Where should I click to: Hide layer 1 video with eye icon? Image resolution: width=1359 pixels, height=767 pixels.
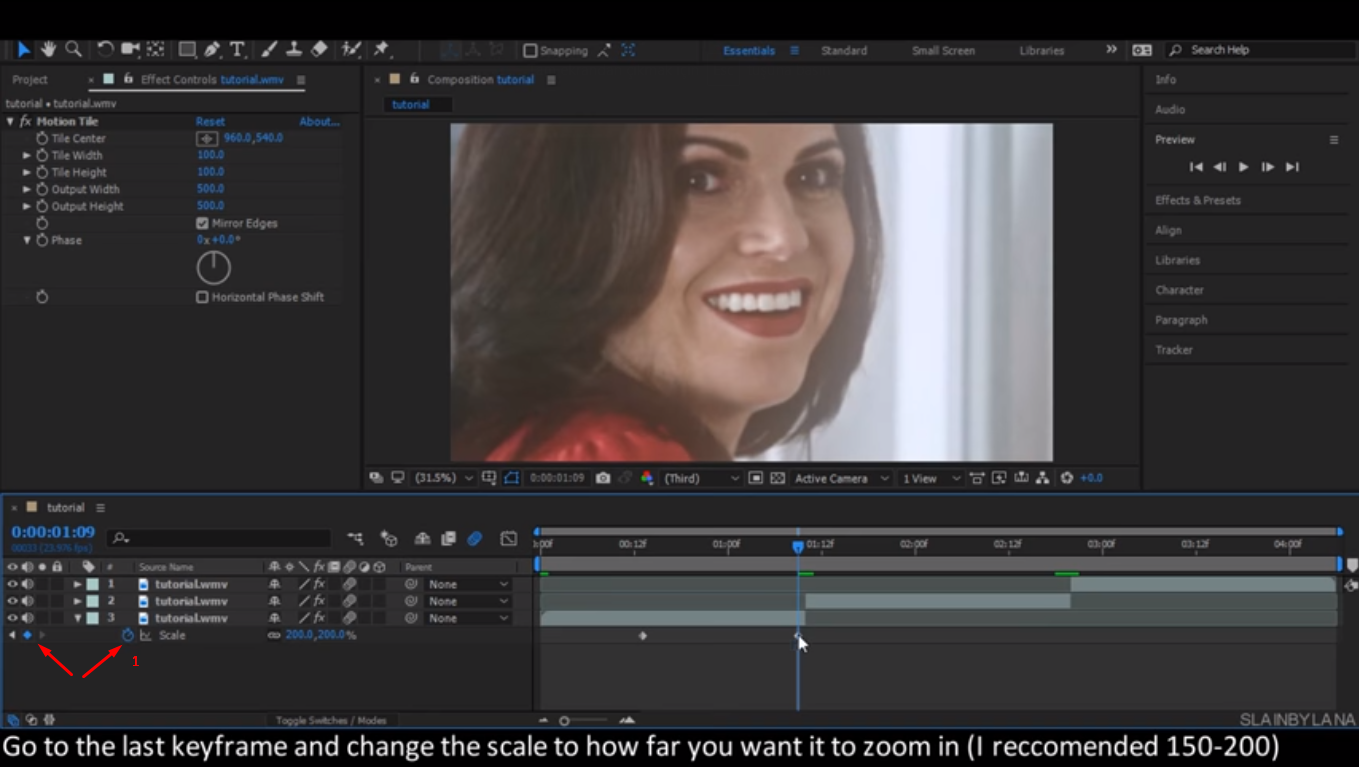click(x=13, y=584)
